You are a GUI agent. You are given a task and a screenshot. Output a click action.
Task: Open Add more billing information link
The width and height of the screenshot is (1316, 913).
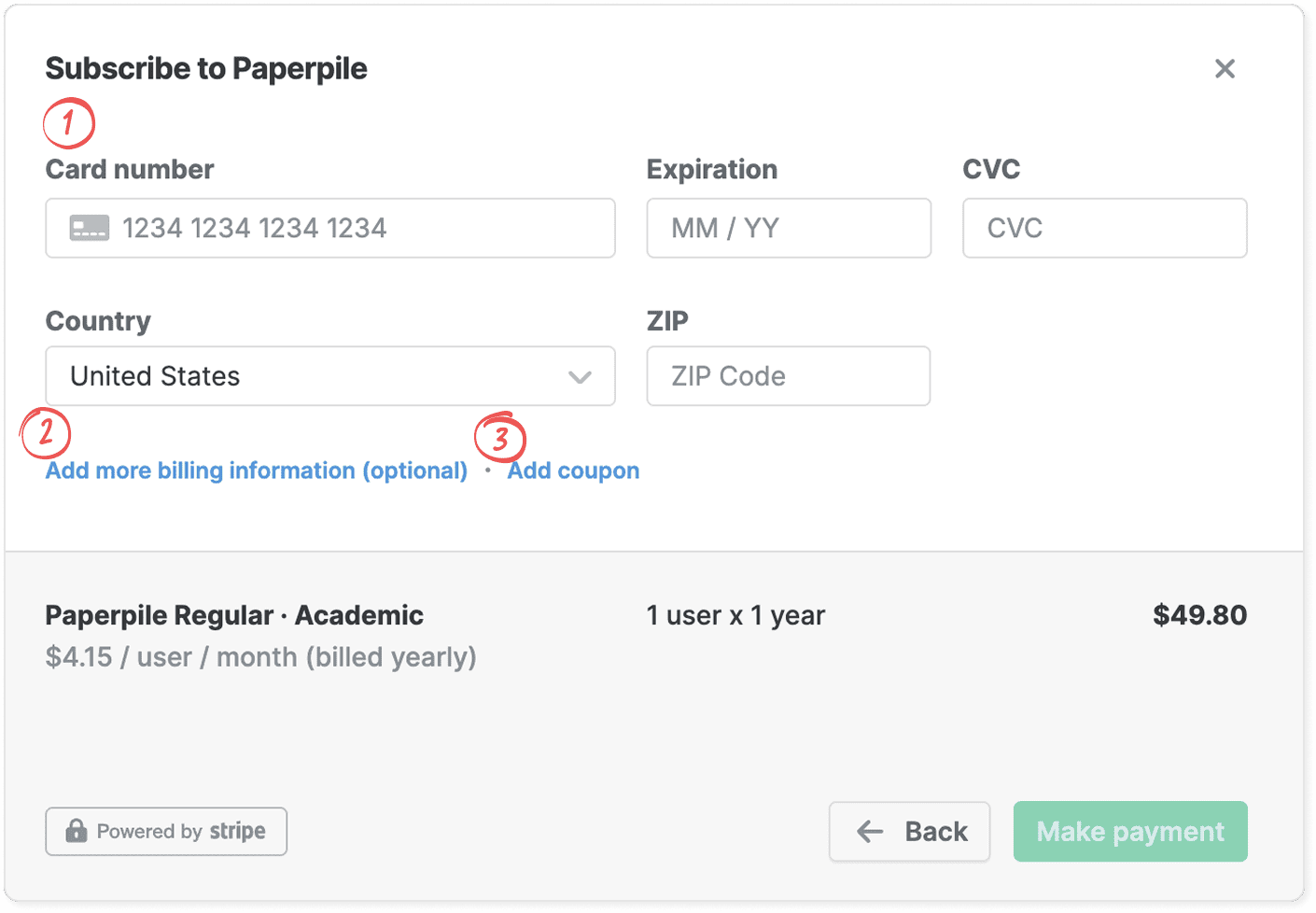(x=257, y=471)
